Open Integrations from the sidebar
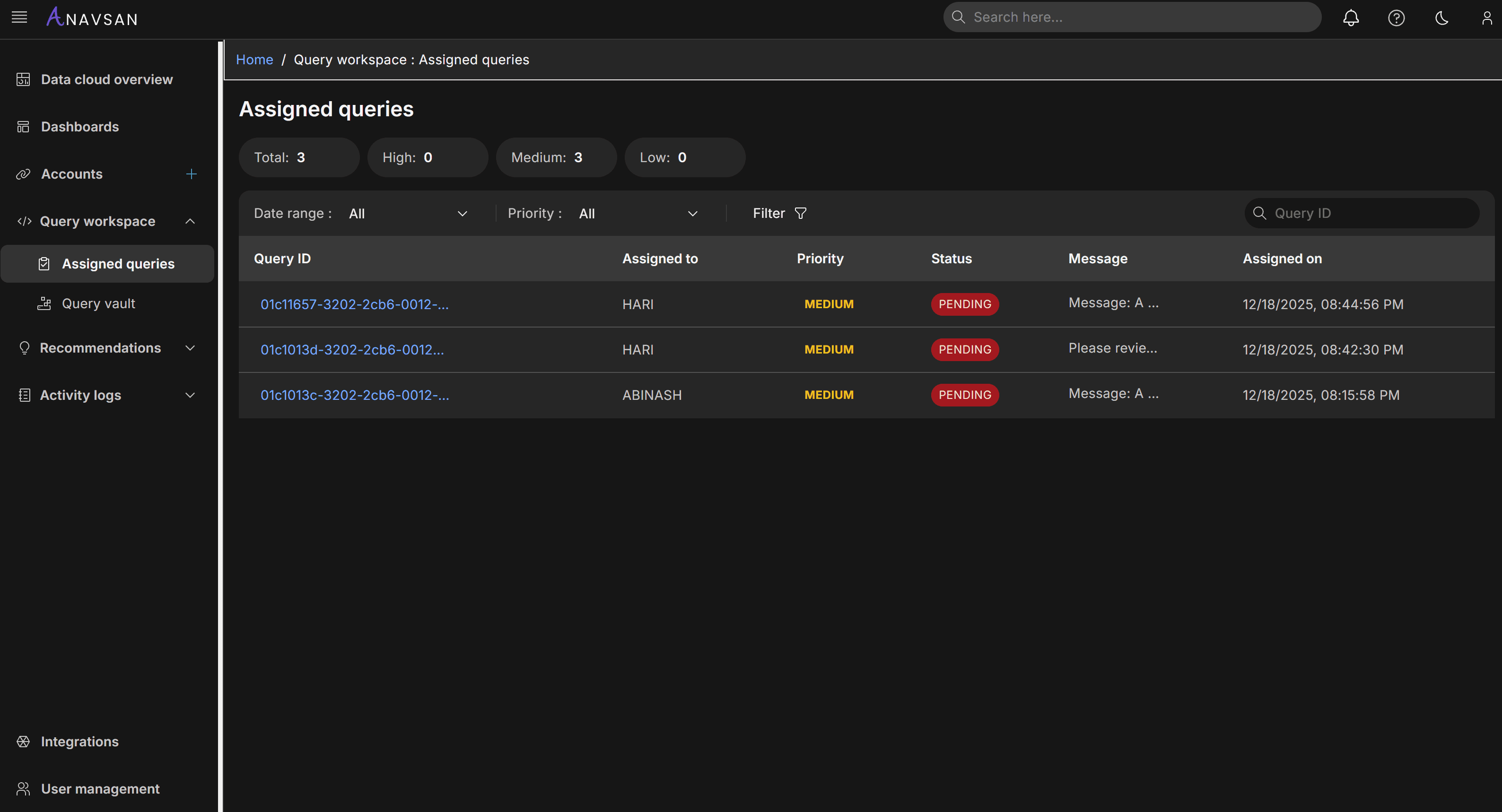 (79, 742)
